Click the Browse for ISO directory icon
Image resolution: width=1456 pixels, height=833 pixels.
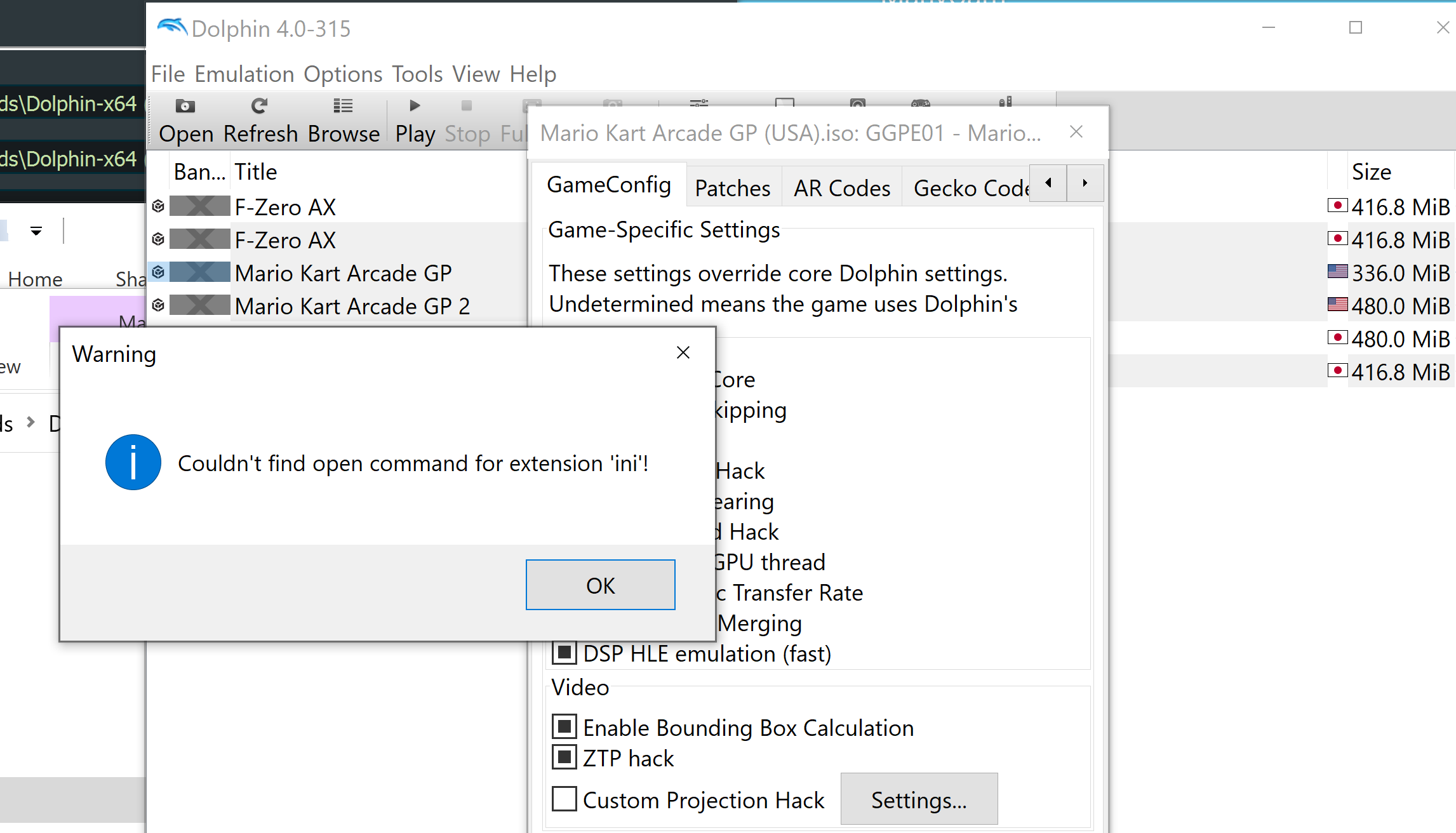[344, 105]
